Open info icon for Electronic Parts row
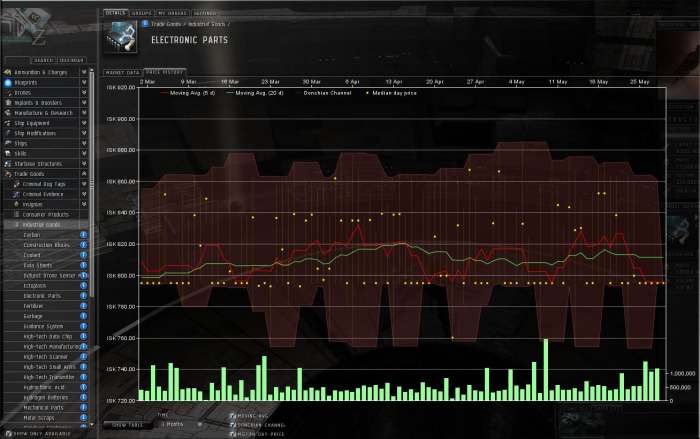The height and width of the screenshot is (439, 700). point(83,296)
